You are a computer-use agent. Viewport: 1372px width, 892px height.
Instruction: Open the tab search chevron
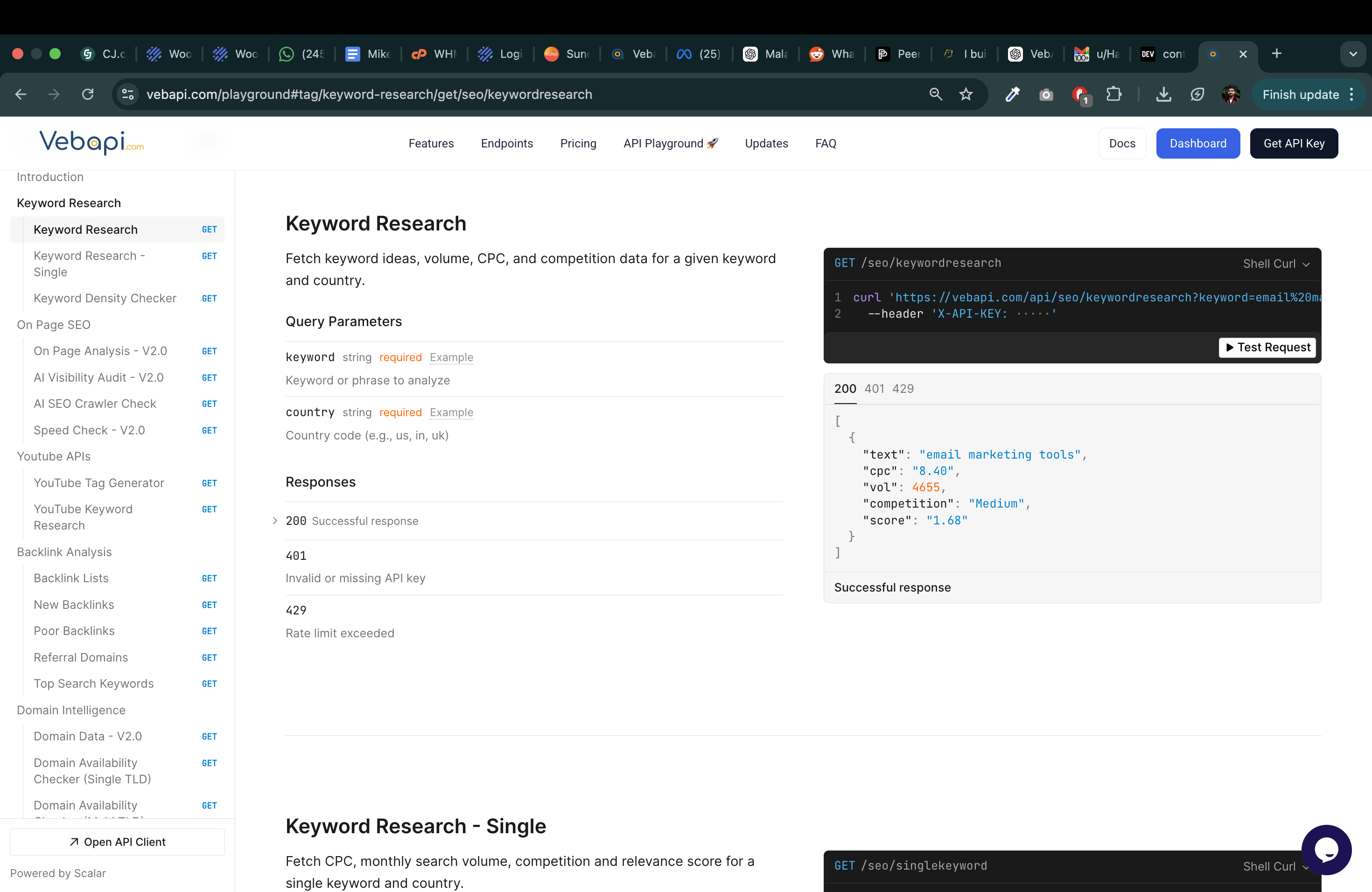click(x=1353, y=54)
